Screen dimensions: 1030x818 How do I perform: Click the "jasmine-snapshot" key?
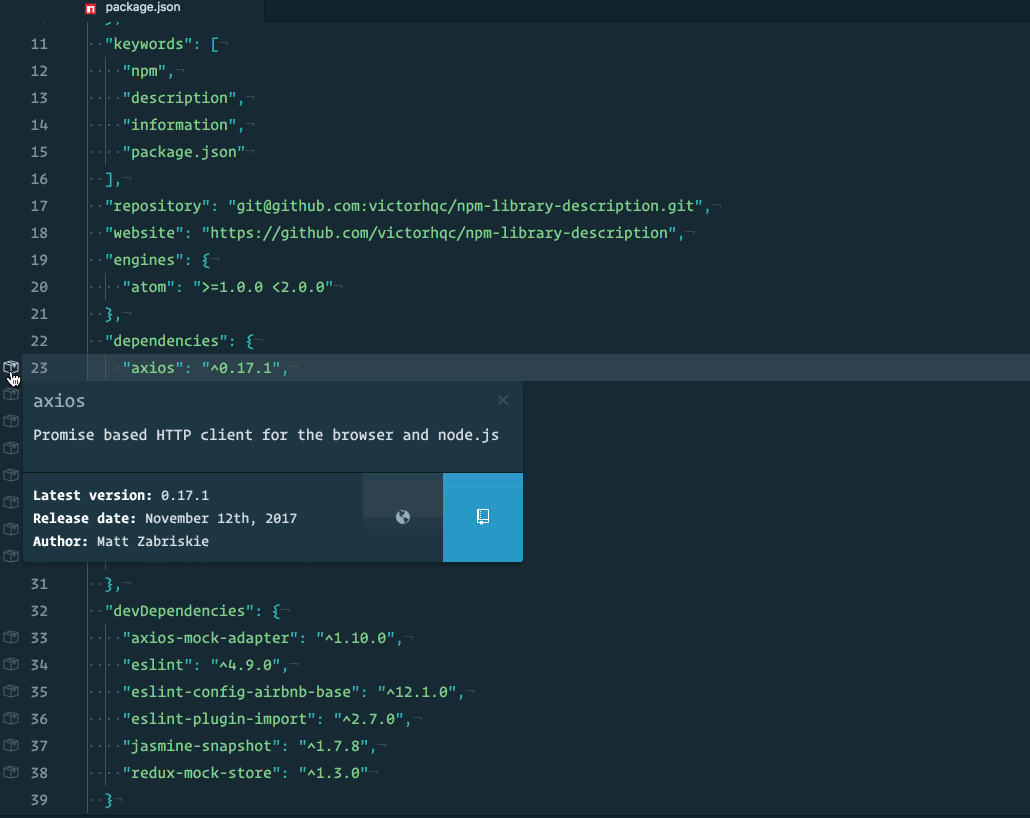point(202,745)
